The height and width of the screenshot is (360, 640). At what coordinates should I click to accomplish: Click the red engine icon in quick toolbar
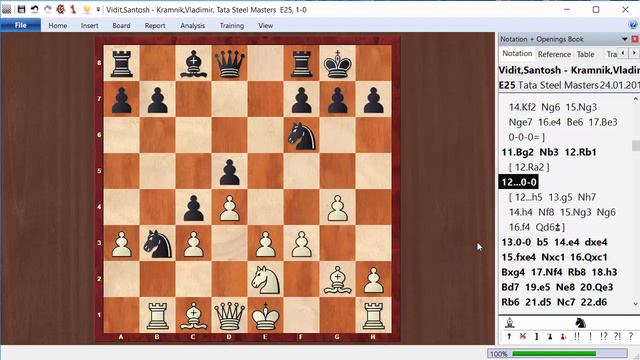60,9
